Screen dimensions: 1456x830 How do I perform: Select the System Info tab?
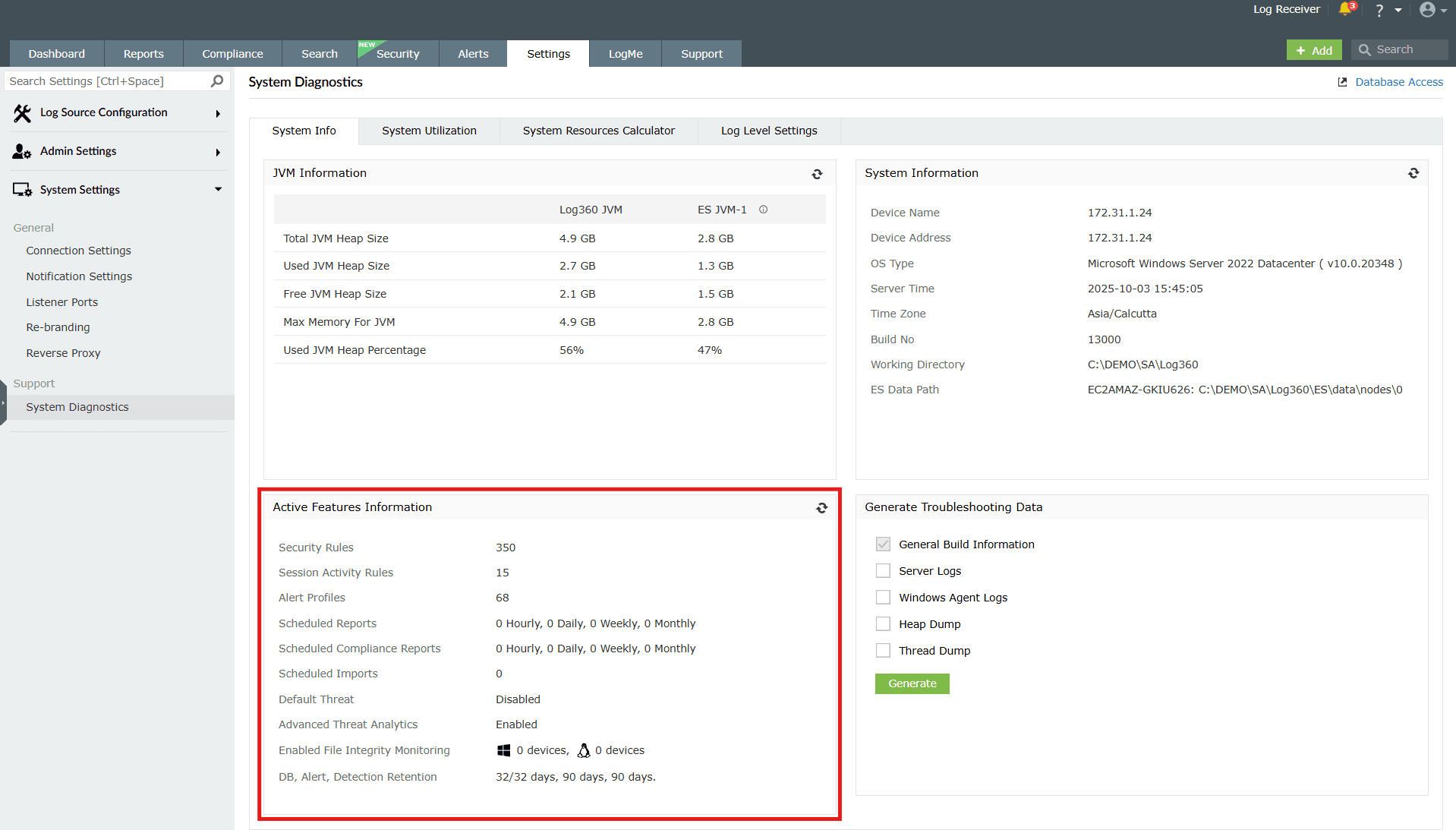click(304, 131)
